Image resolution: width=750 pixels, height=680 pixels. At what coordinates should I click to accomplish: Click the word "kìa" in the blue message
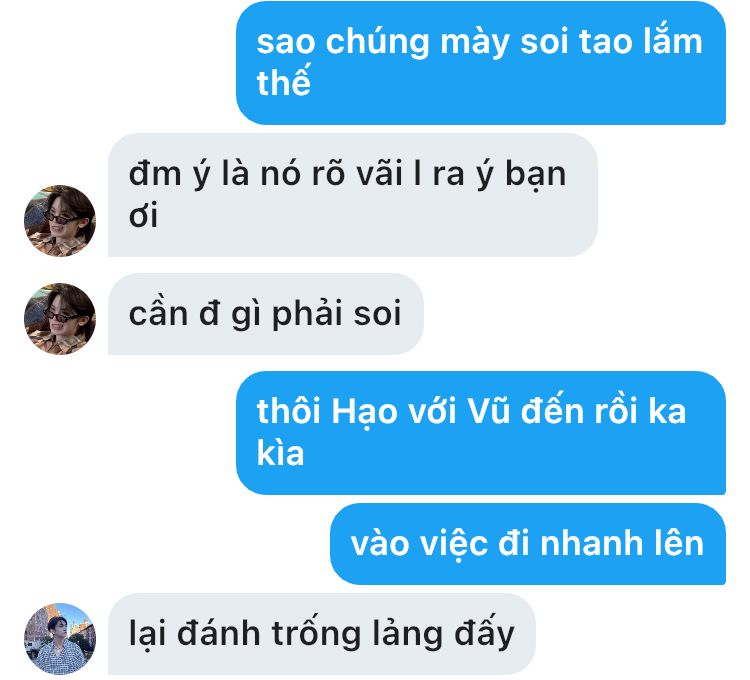(x=280, y=452)
